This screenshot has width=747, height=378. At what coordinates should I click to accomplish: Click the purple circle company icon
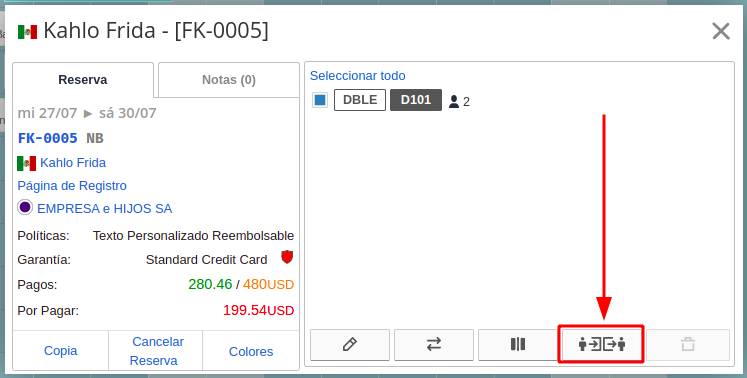(x=25, y=207)
